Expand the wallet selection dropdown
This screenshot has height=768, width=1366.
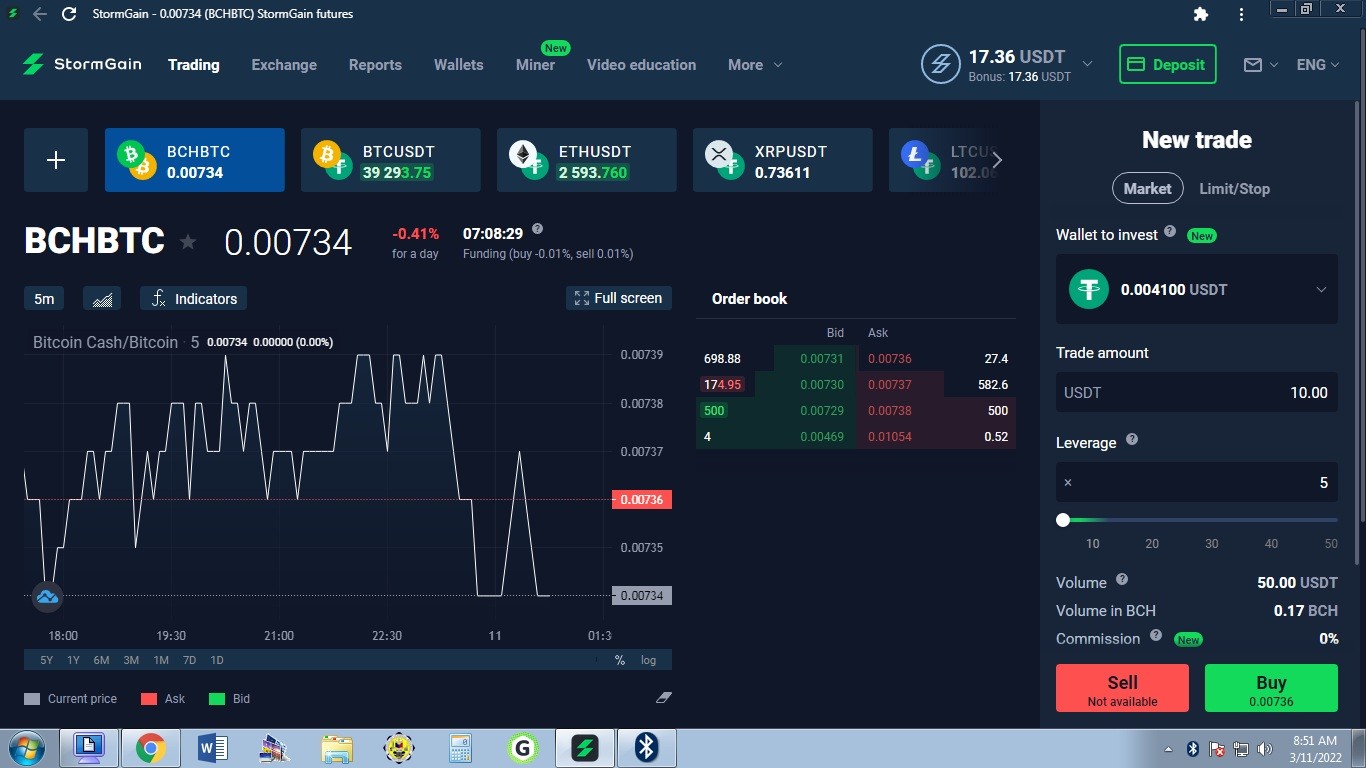pos(1321,290)
